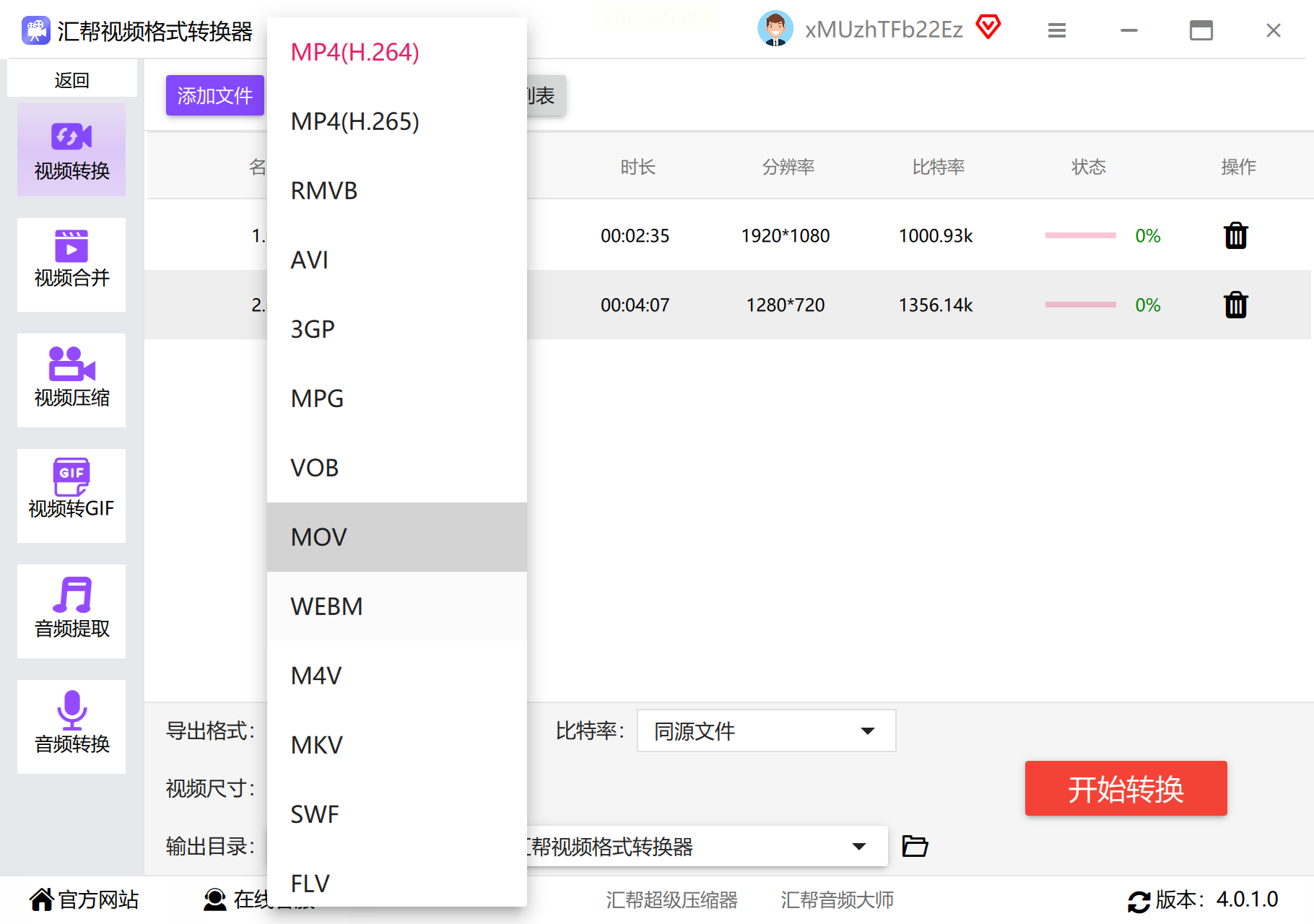Viewport: 1314px width, 924px height.
Task: Click duration 00:02:35 cell
Action: (635, 236)
